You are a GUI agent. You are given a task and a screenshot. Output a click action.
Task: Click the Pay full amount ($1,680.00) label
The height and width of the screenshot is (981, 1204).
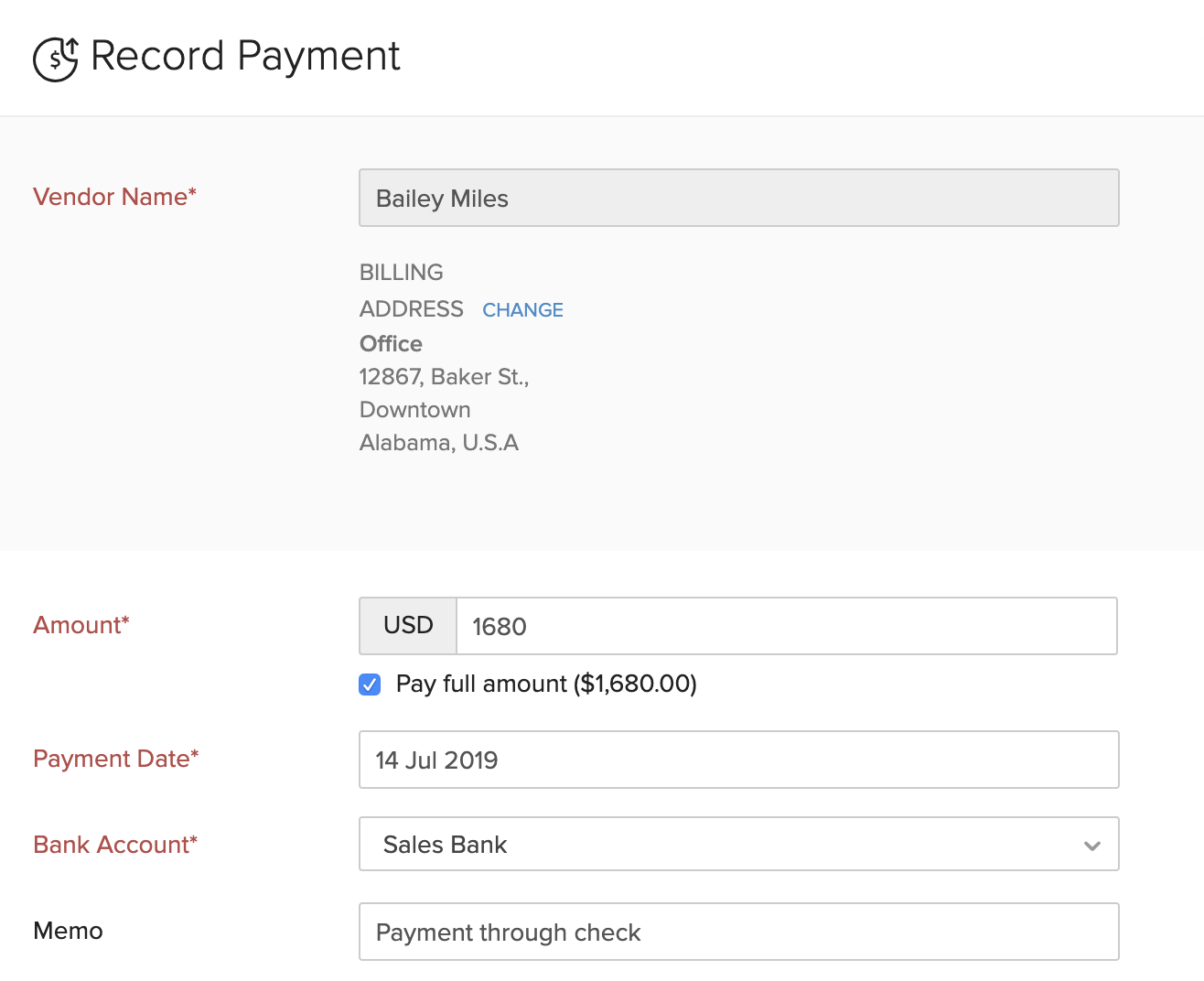544,684
